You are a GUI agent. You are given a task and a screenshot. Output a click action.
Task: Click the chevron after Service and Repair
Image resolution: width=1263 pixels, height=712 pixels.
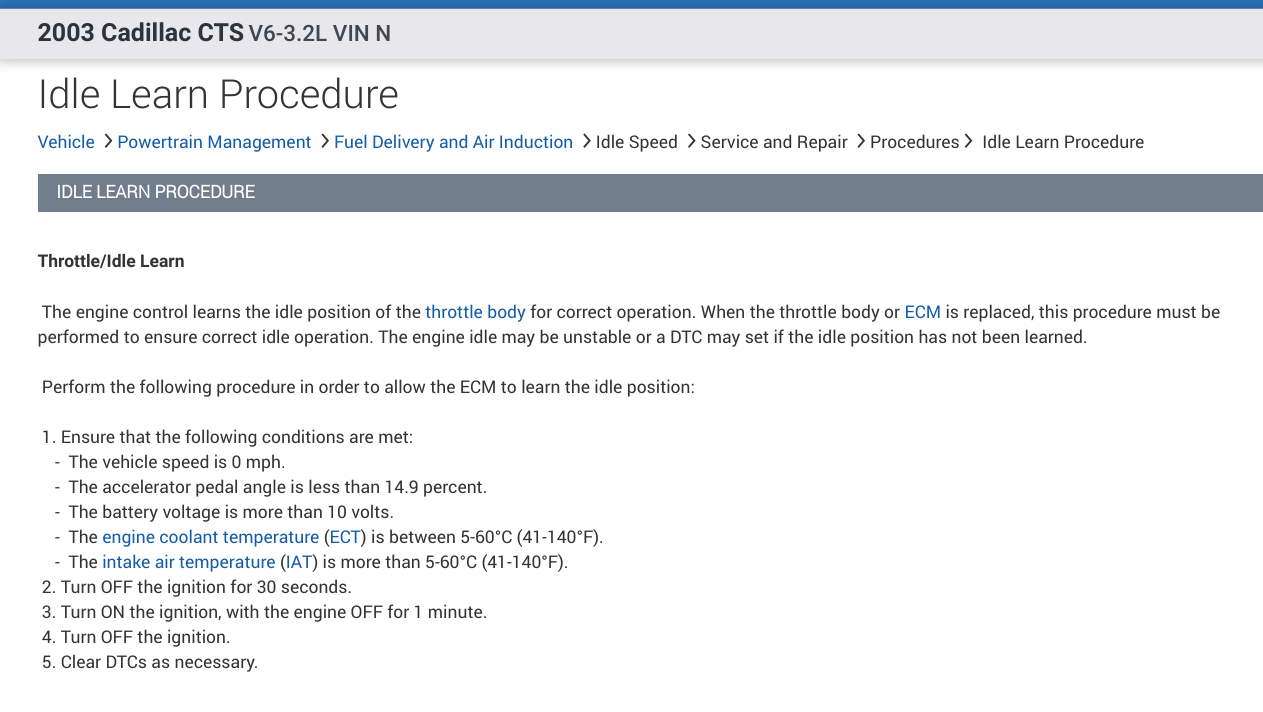click(860, 142)
